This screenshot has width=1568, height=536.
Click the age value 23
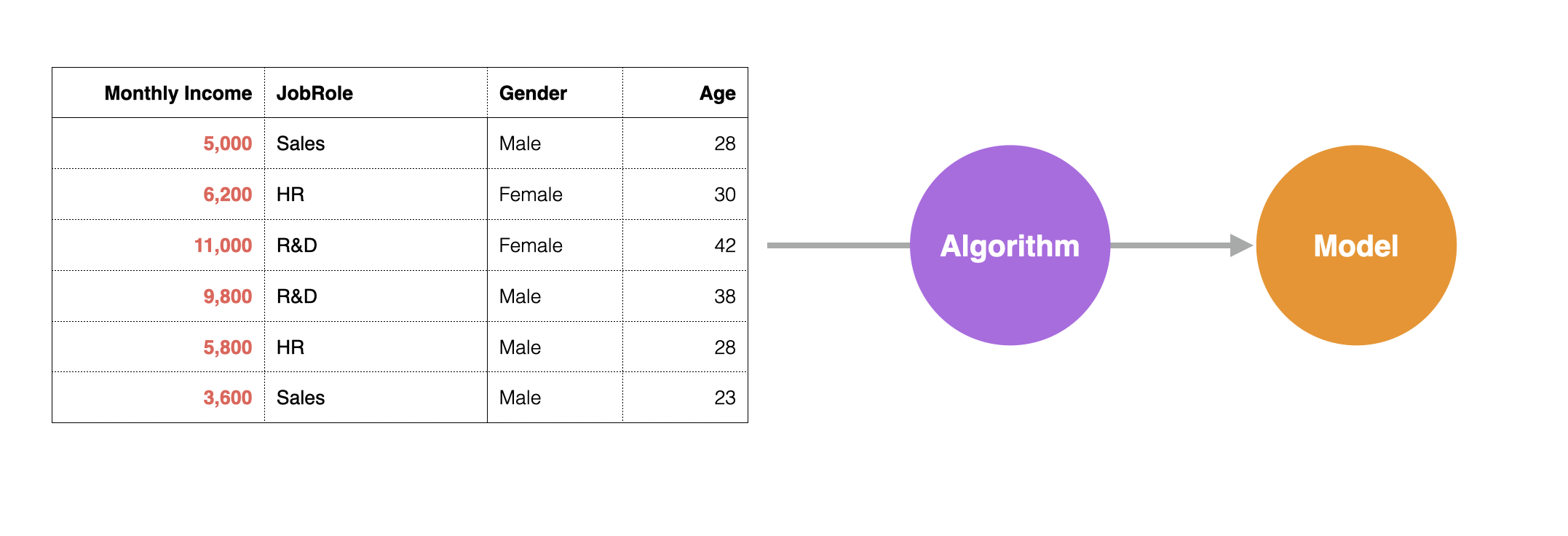pos(724,398)
